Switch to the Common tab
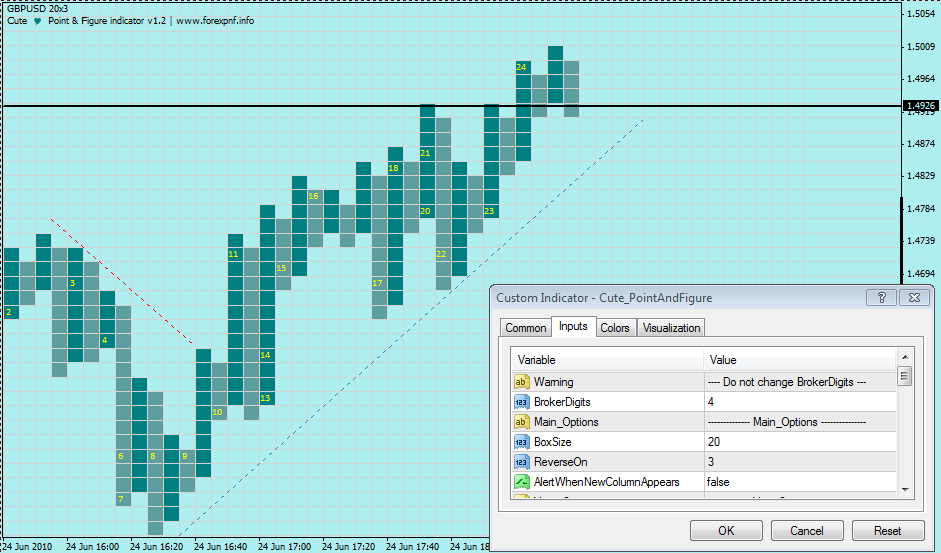941x553 pixels. click(525, 328)
